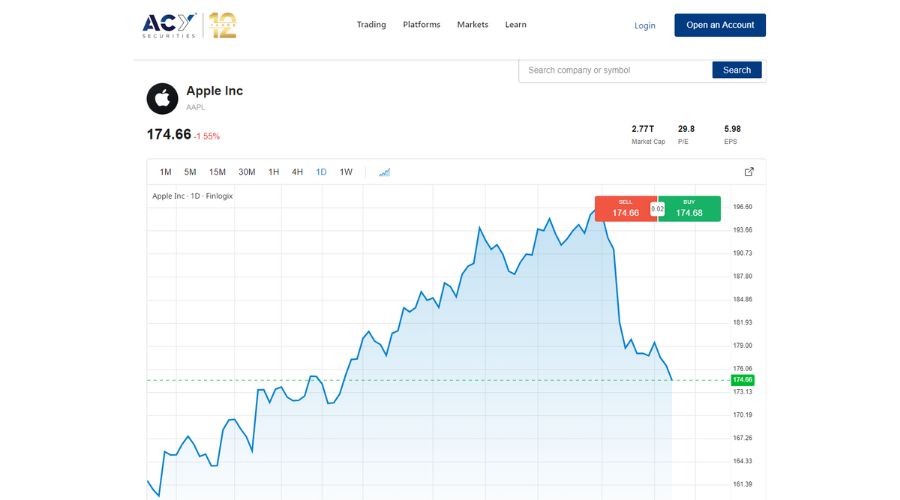This screenshot has height=500, width=900.
Task: Expand the Platforms menu
Action: [421, 25]
